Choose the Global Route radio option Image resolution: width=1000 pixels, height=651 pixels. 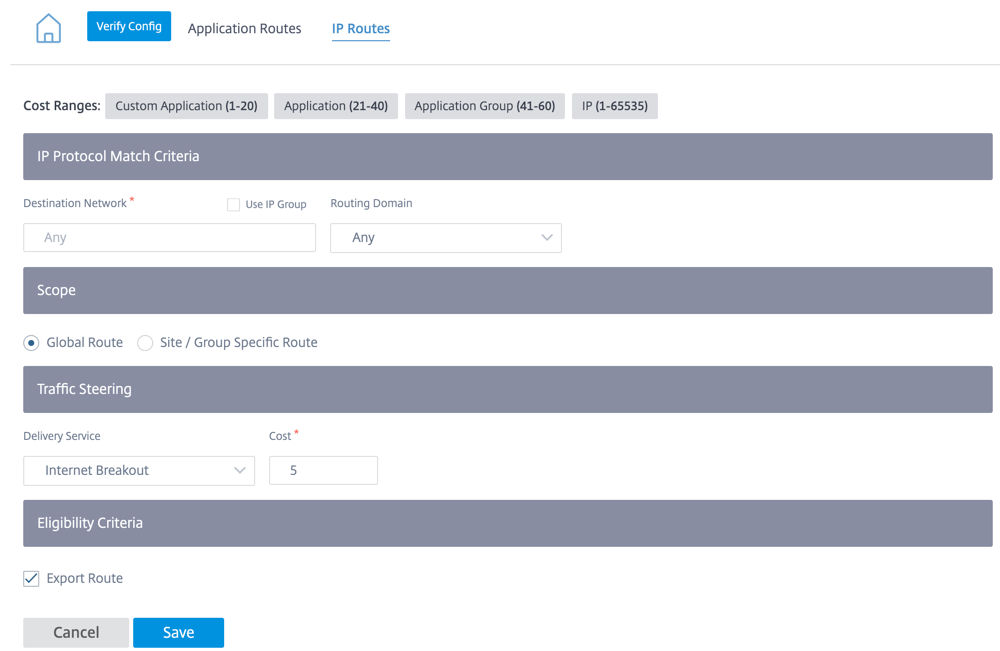coord(31,343)
